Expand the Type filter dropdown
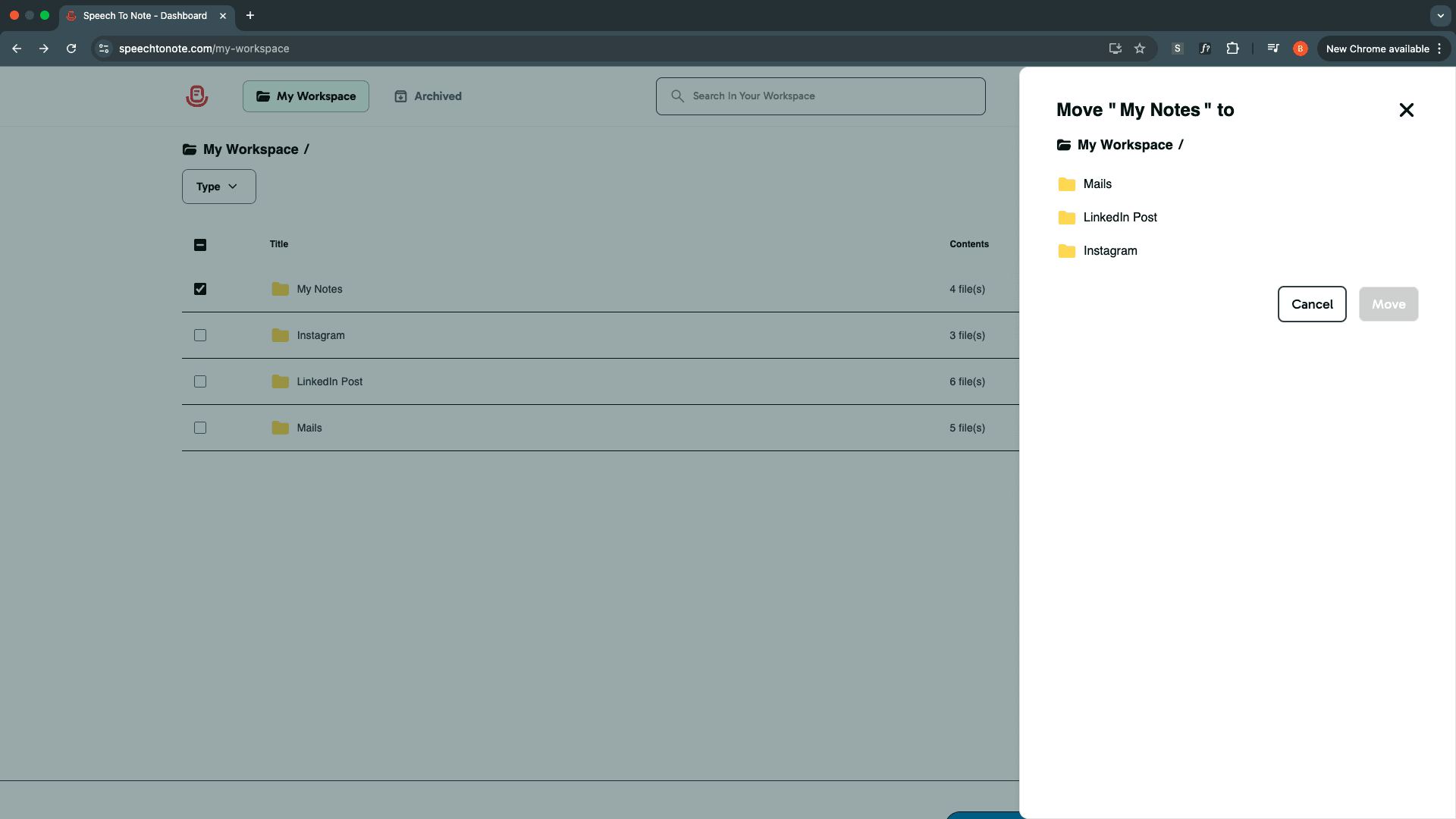Image resolution: width=1456 pixels, height=819 pixels. point(218,187)
